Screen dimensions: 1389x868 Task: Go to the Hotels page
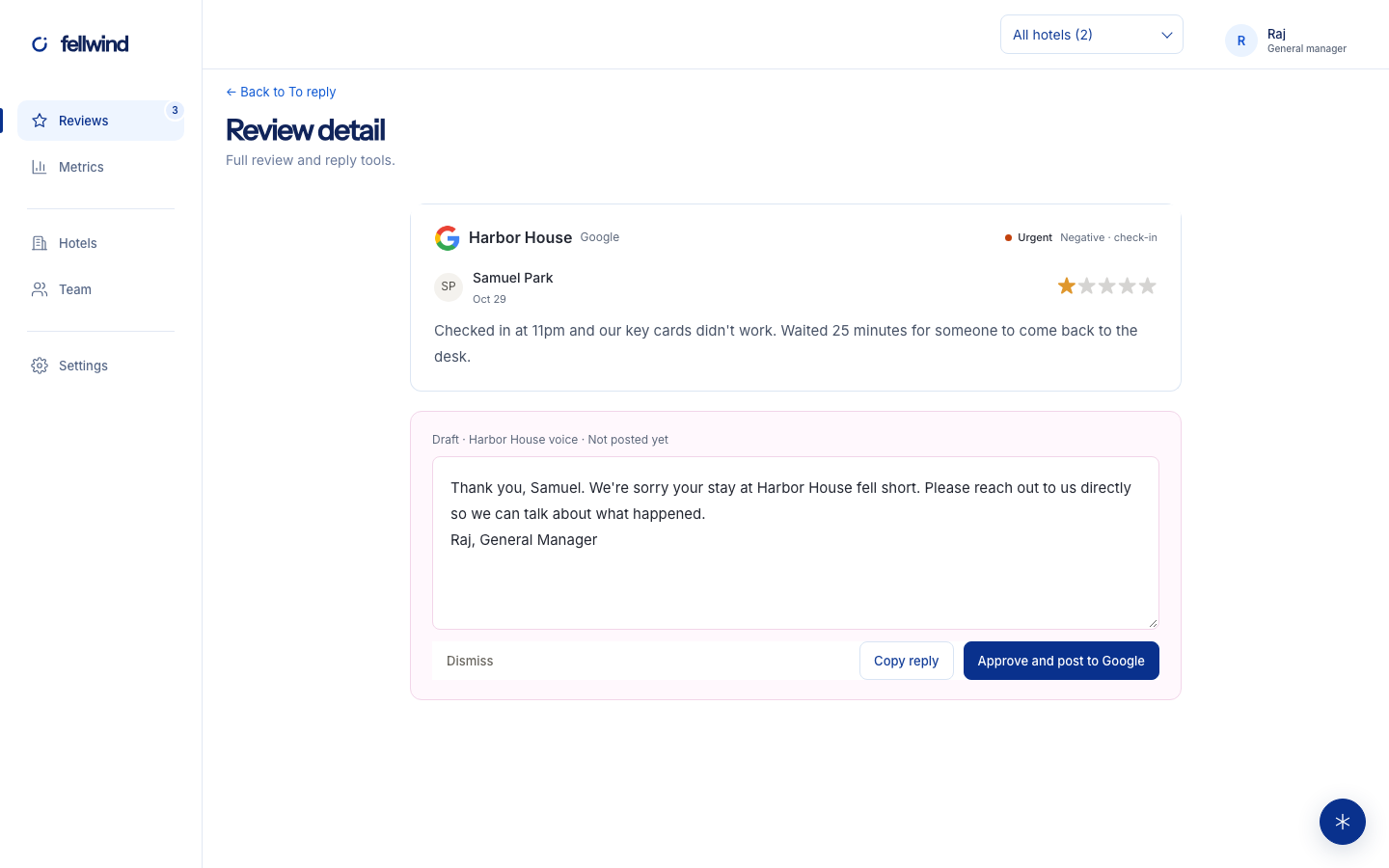[100, 243]
